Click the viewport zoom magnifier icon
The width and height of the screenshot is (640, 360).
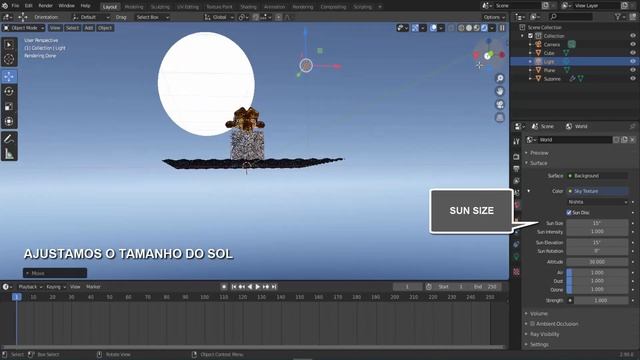(x=500, y=78)
